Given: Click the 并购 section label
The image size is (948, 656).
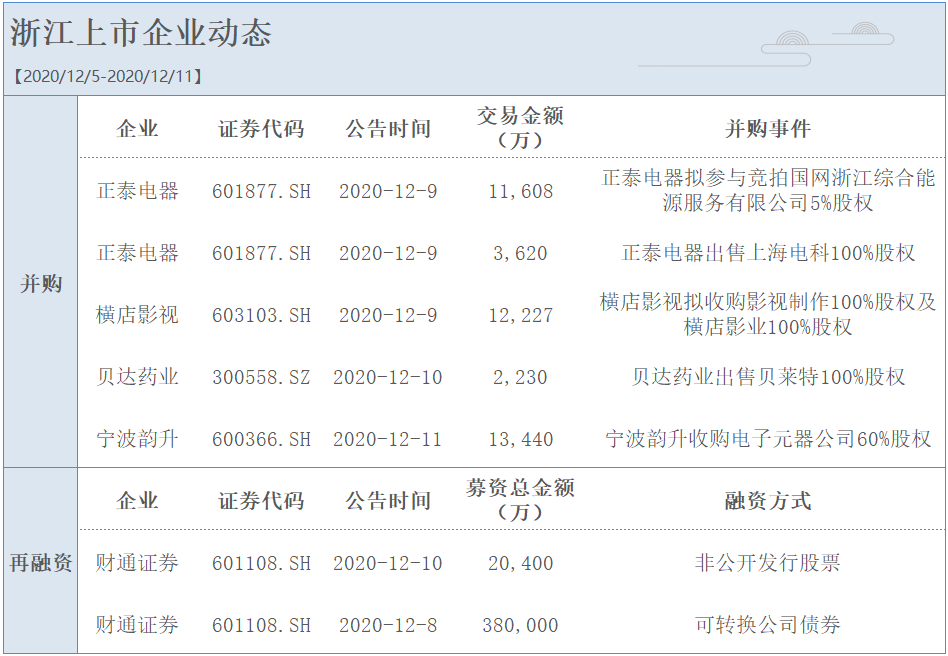Looking at the screenshot, I should point(41,284).
